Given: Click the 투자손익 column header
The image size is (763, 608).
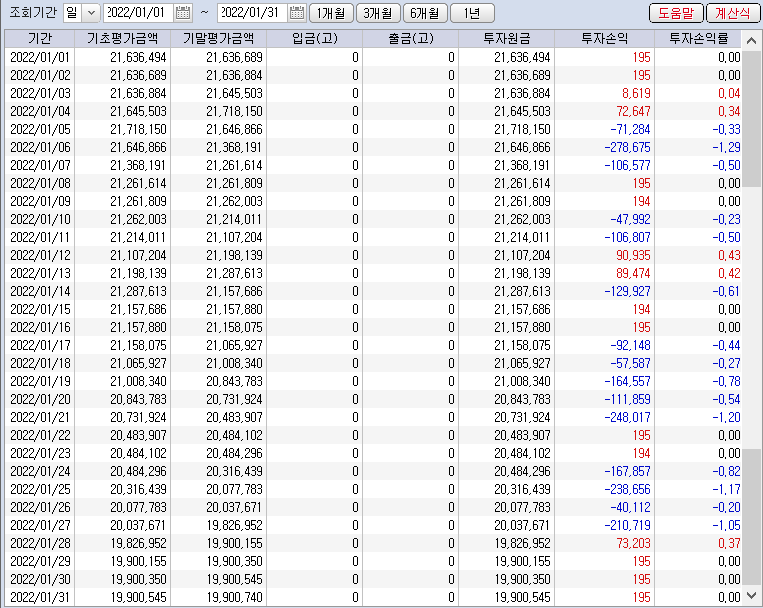Looking at the screenshot, I should coord(605,38).
